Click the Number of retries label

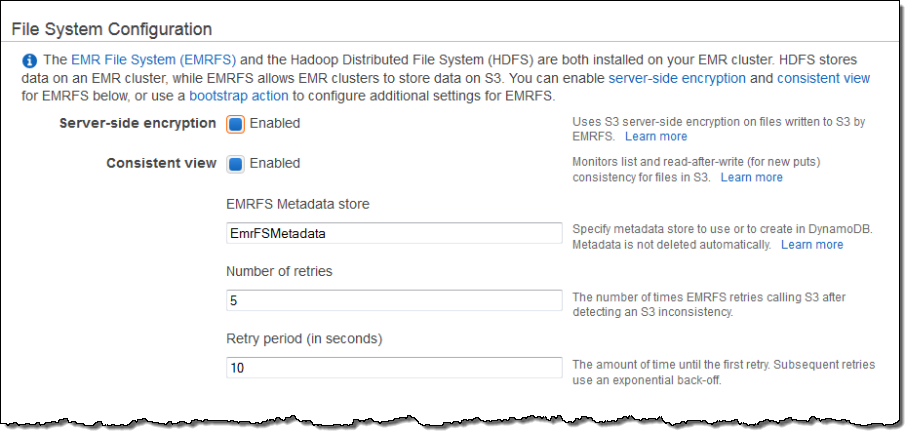coord(276,270)
